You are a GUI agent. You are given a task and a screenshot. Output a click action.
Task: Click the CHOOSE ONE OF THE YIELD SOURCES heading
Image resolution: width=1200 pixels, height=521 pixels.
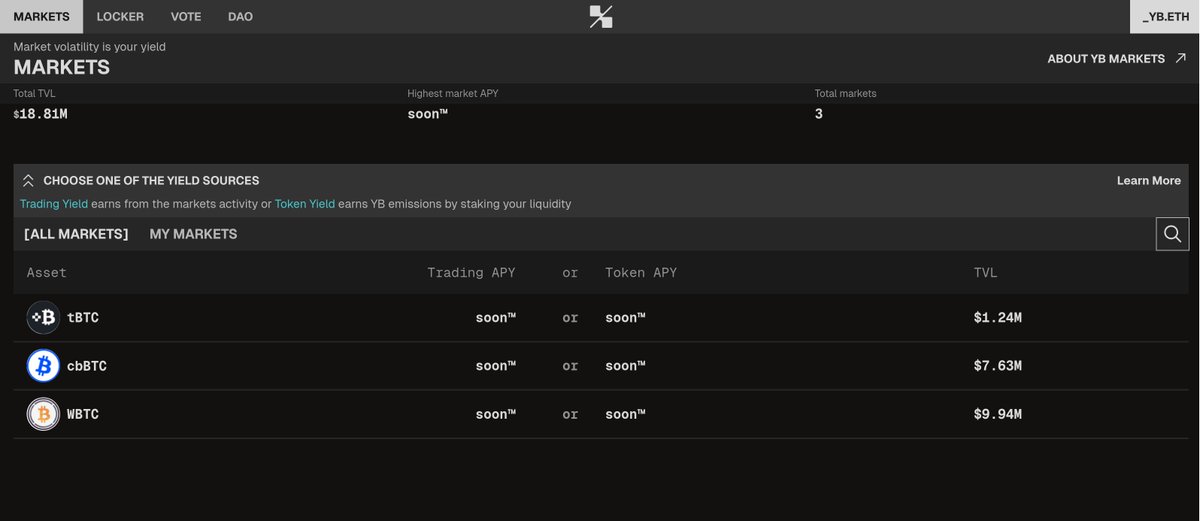pos(151,181)
